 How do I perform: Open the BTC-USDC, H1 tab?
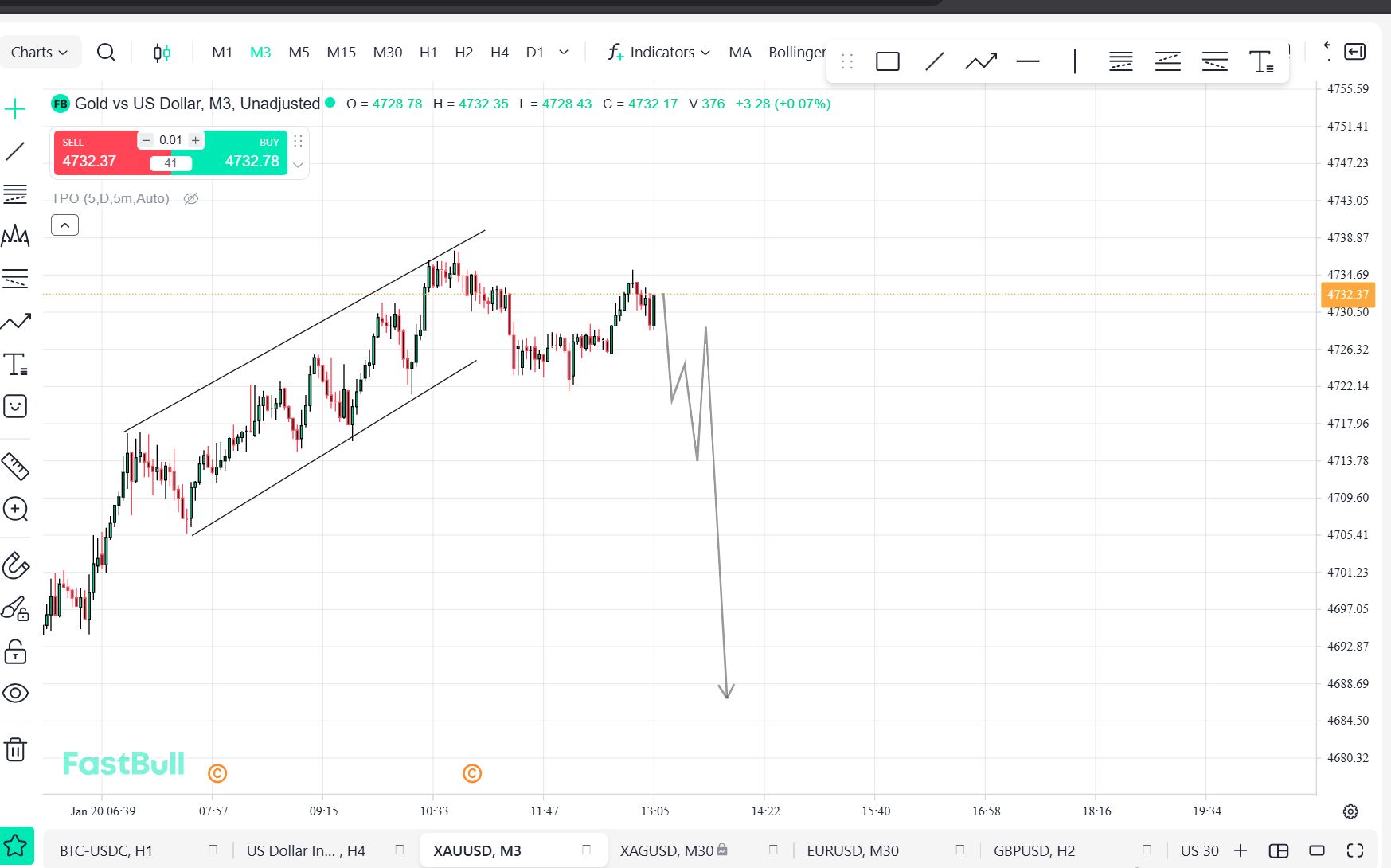106,850
